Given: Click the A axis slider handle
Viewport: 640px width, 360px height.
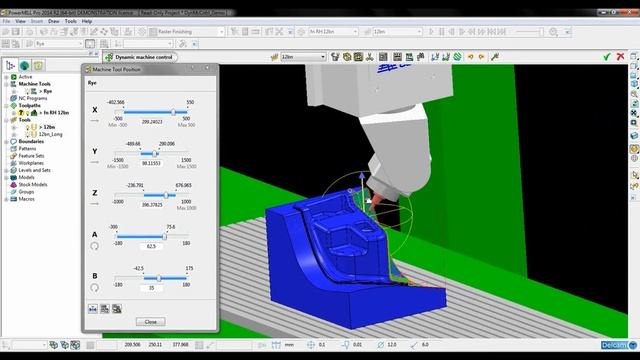Looking at the screenshot, I should coord(165,236).
